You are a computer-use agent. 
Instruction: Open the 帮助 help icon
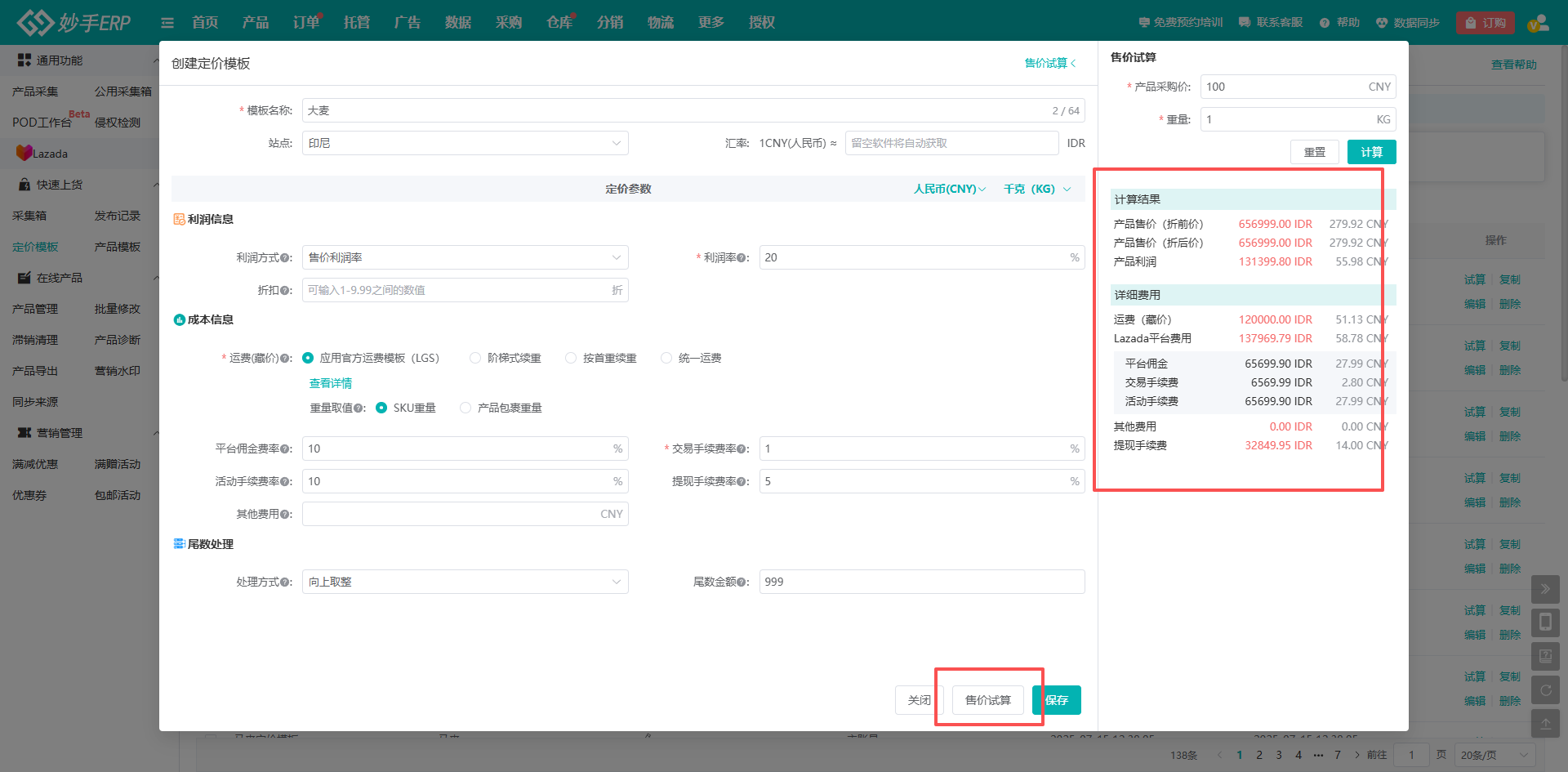(x=1325, y=23)
